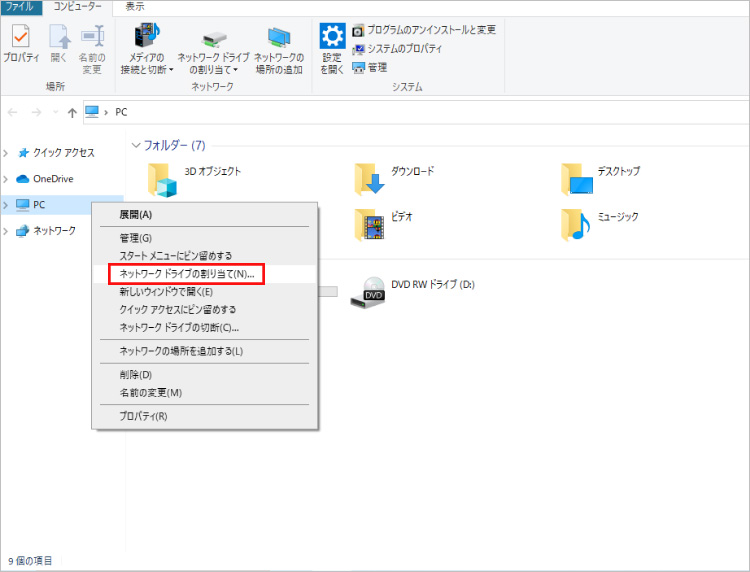
Task: Select the Videos (ビデオ) folder
Action: [384, 224]
